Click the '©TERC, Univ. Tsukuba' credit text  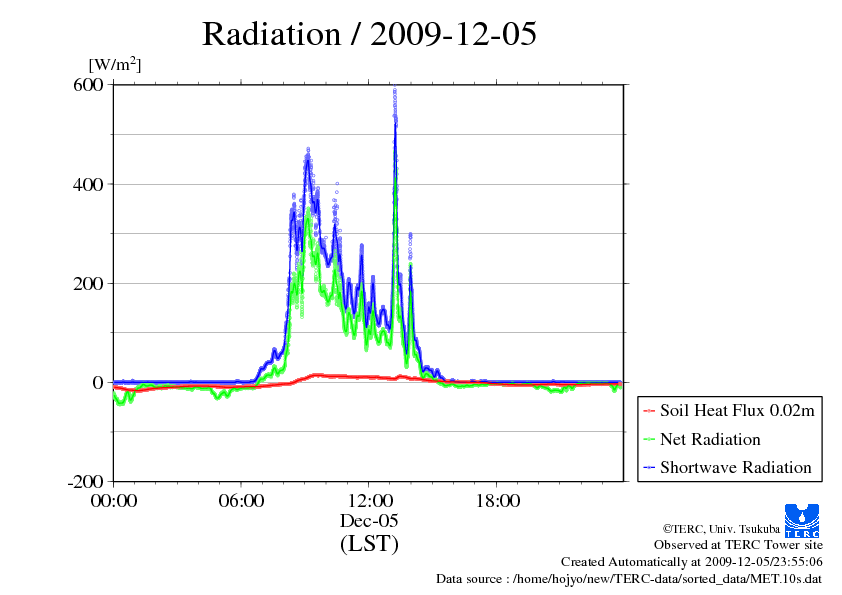point(721,529)
